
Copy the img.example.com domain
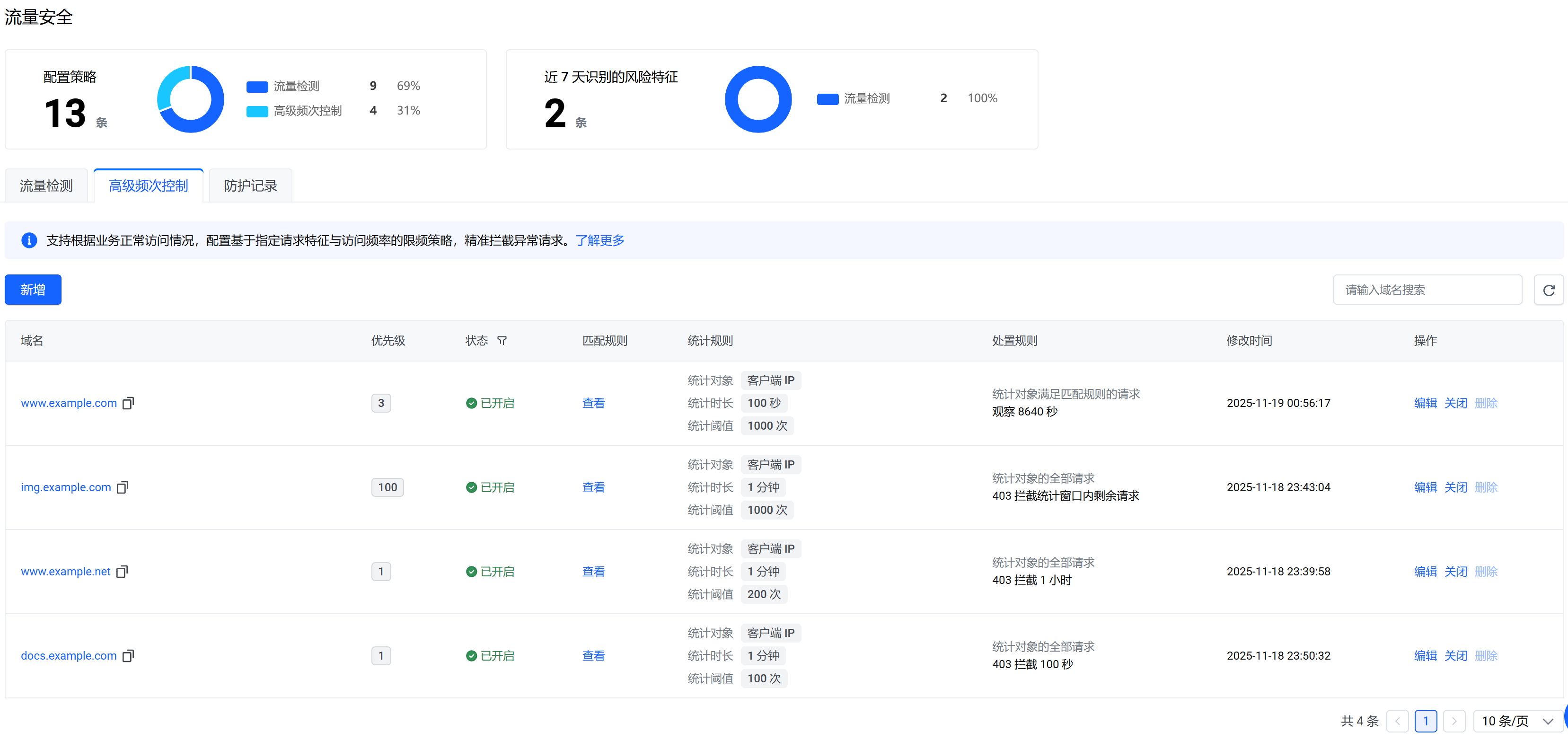tap(123, 487)
